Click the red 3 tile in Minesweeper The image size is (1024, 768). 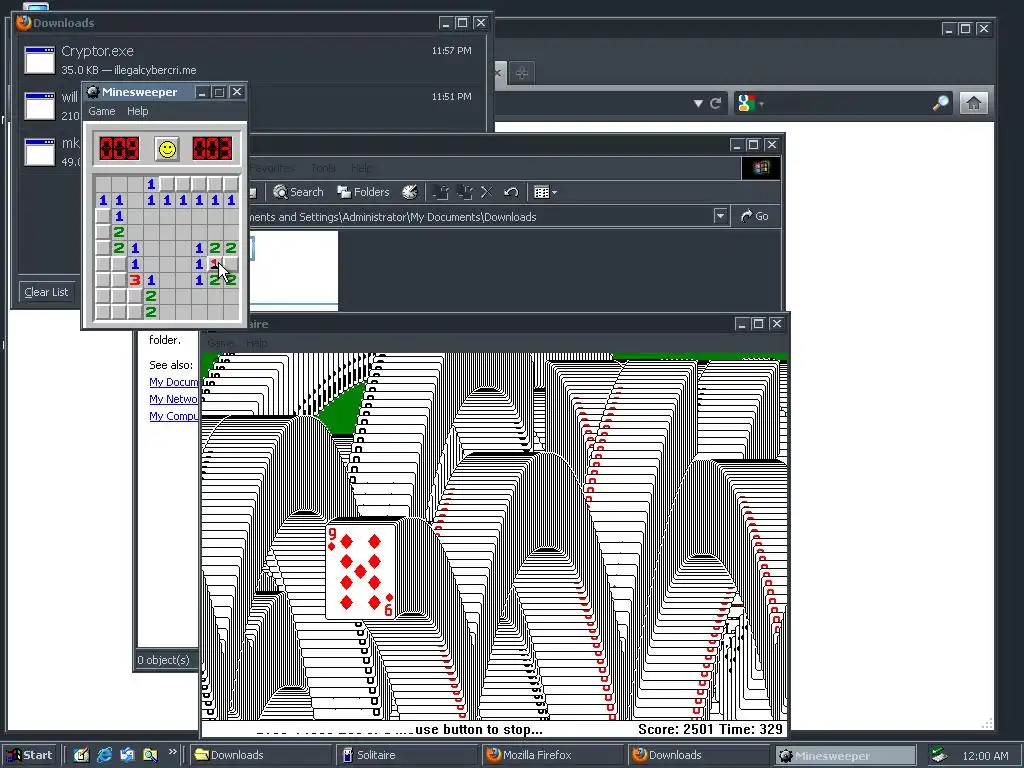click(135, 280)
